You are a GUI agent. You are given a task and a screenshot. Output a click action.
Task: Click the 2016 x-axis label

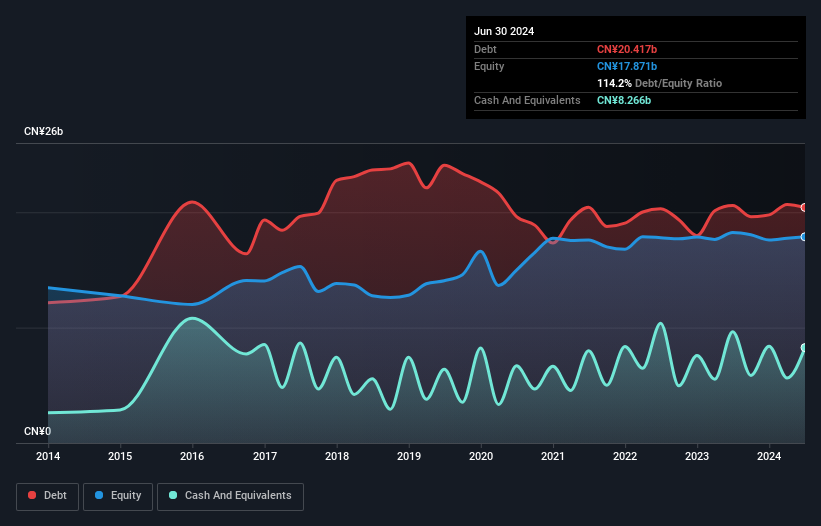coord(192,456)
